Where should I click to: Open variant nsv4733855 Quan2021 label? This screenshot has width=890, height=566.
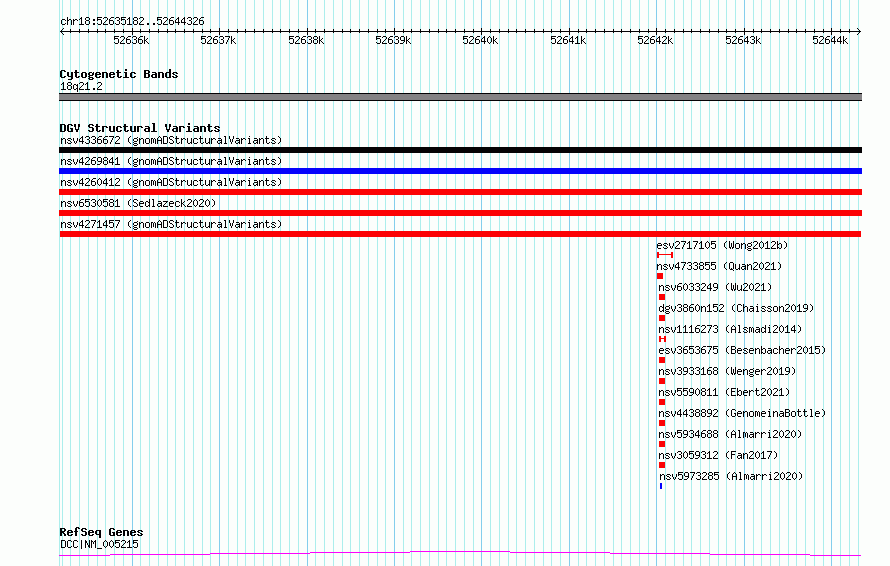pyautogui.click(x=719, y=266)
